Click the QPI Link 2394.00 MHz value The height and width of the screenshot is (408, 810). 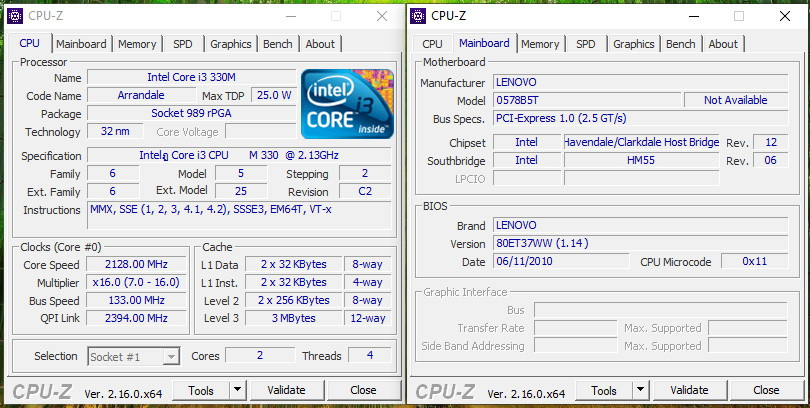(x=136, y=319)
